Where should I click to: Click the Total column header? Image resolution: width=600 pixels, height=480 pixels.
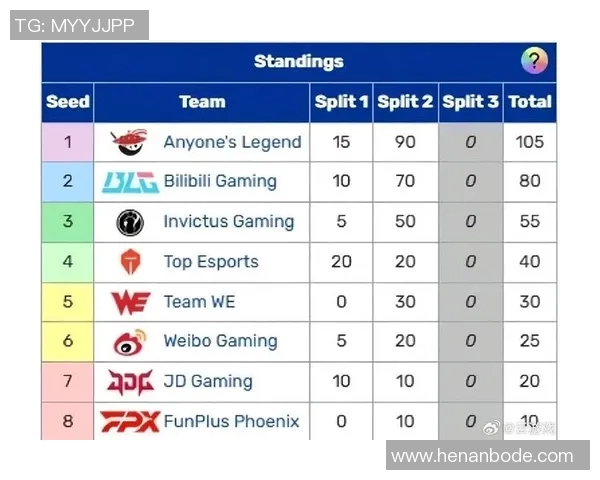coord(530,101)
